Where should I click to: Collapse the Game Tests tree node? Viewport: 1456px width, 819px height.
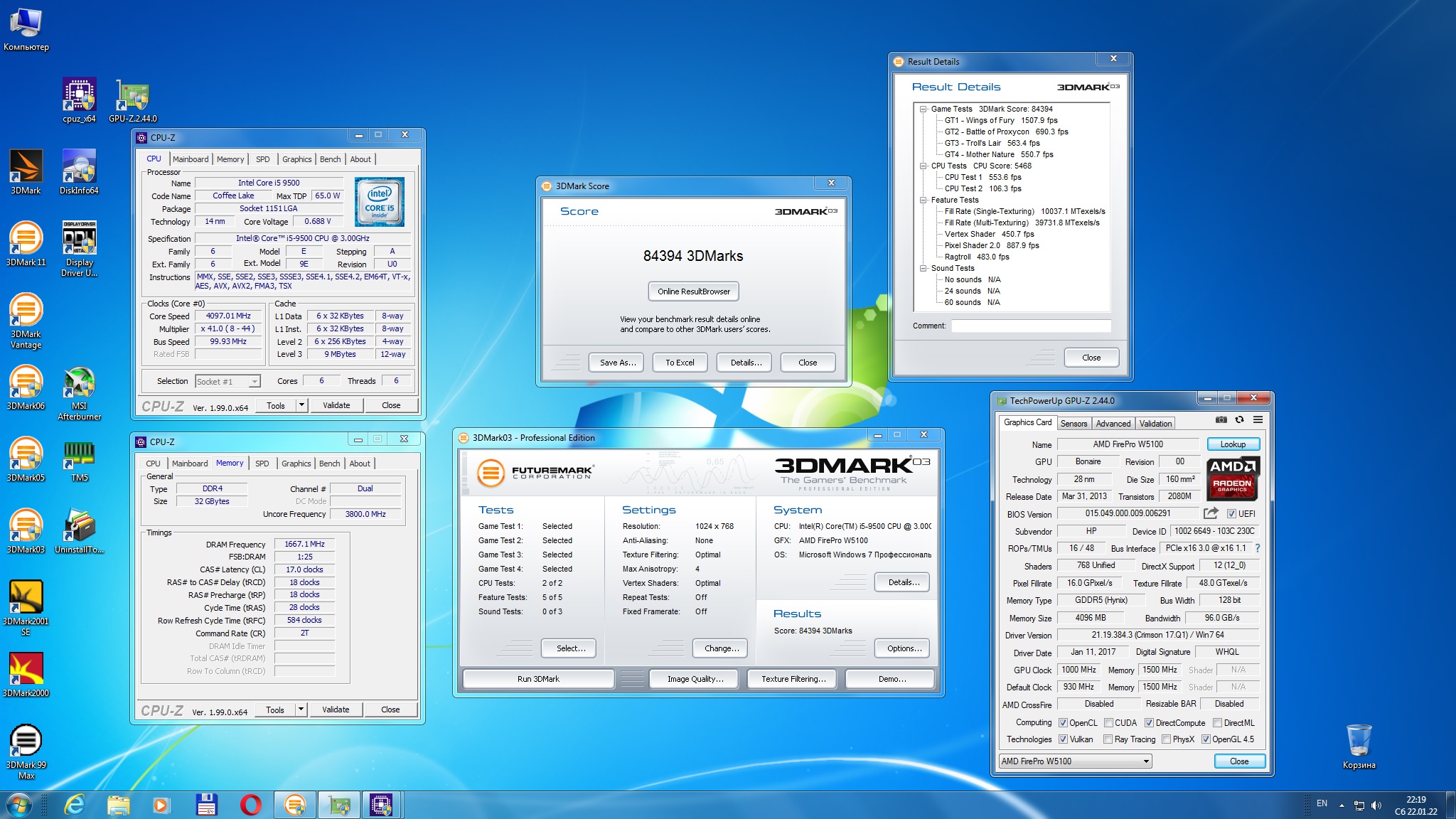[x=923, y=109]
